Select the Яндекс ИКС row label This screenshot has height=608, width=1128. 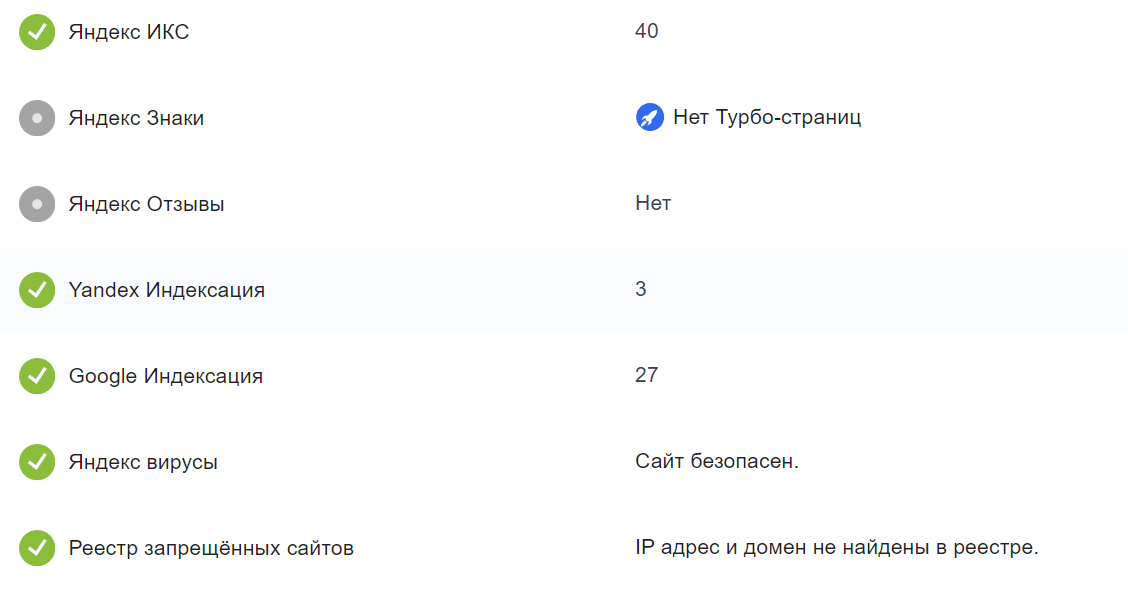click(128, 32)
